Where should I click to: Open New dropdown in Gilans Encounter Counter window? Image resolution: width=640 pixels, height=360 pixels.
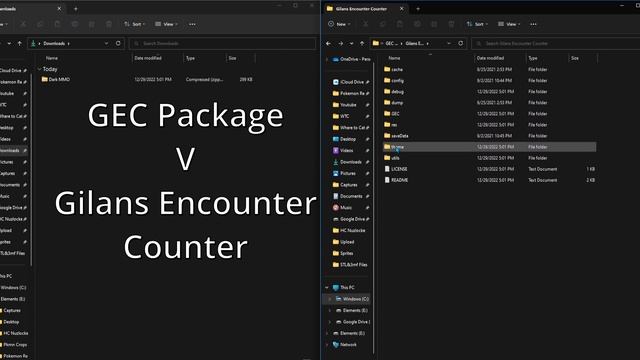pos(340,24)
